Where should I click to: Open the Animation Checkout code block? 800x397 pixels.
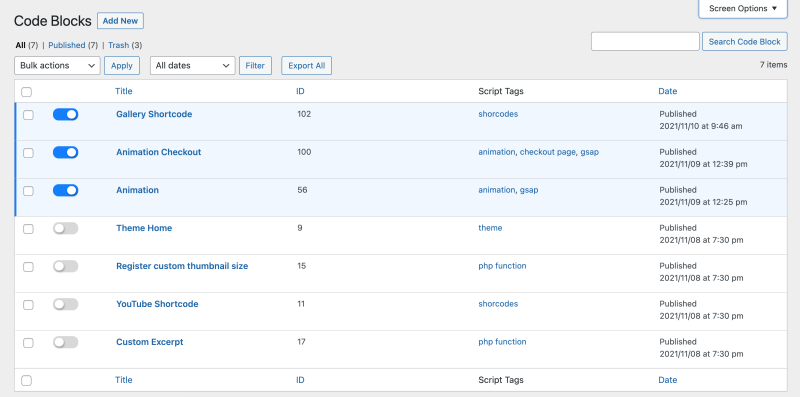coord(159,152)
